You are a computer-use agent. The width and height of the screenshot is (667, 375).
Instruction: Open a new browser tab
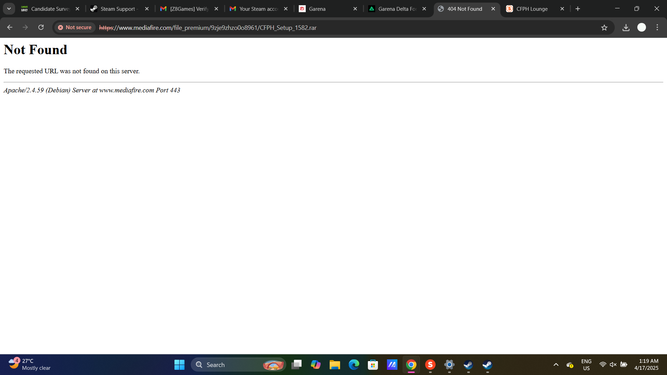click(577, 9)
